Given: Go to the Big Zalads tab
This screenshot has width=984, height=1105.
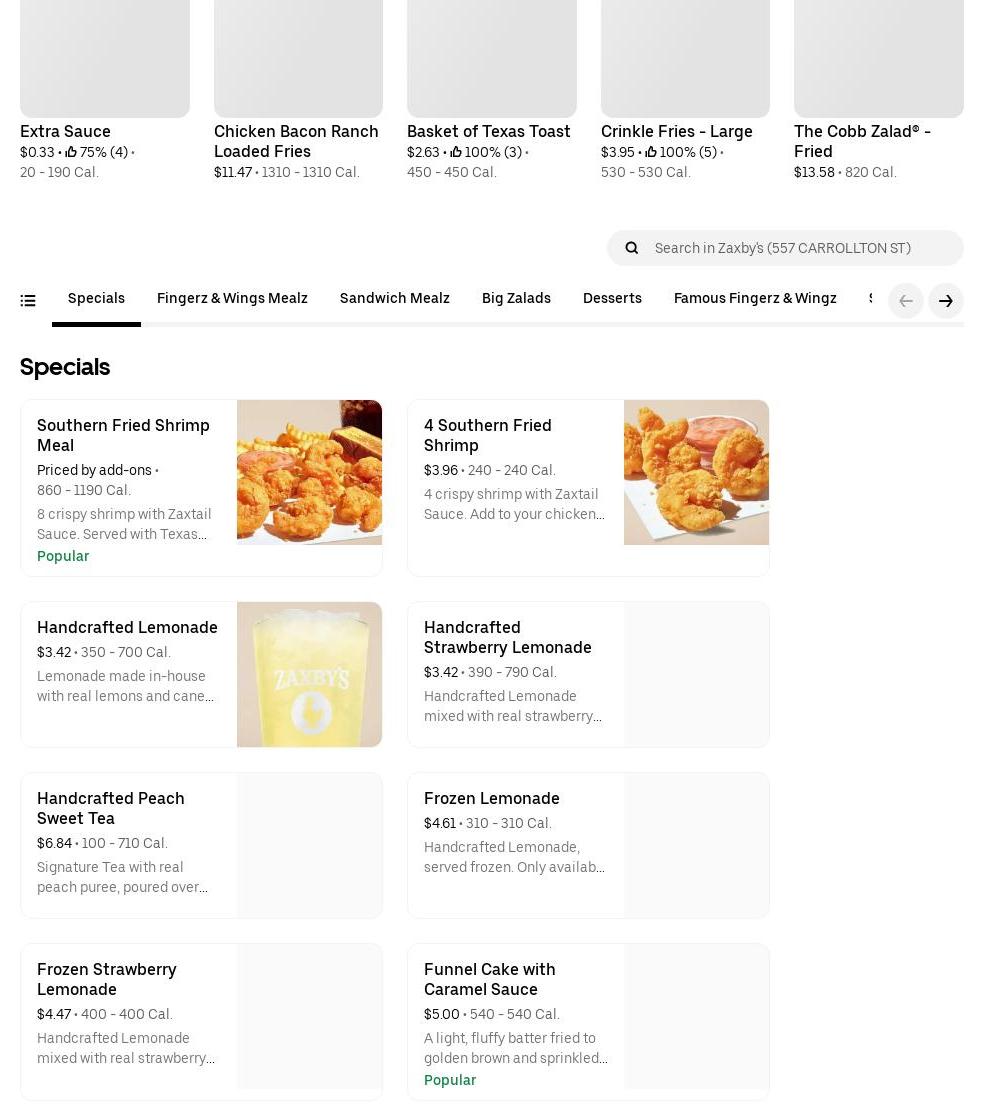Looking at the screenshot, I should [x=516, y=298].
